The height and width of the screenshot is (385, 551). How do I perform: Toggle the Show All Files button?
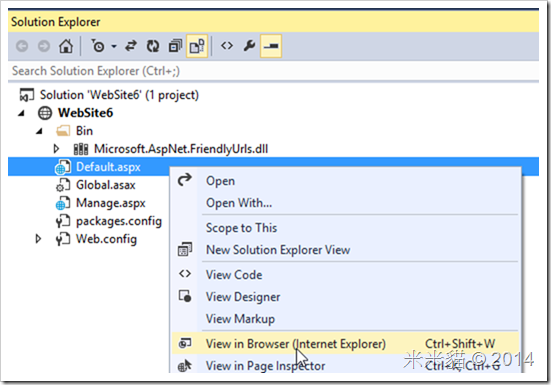click(x=197, y=46)
